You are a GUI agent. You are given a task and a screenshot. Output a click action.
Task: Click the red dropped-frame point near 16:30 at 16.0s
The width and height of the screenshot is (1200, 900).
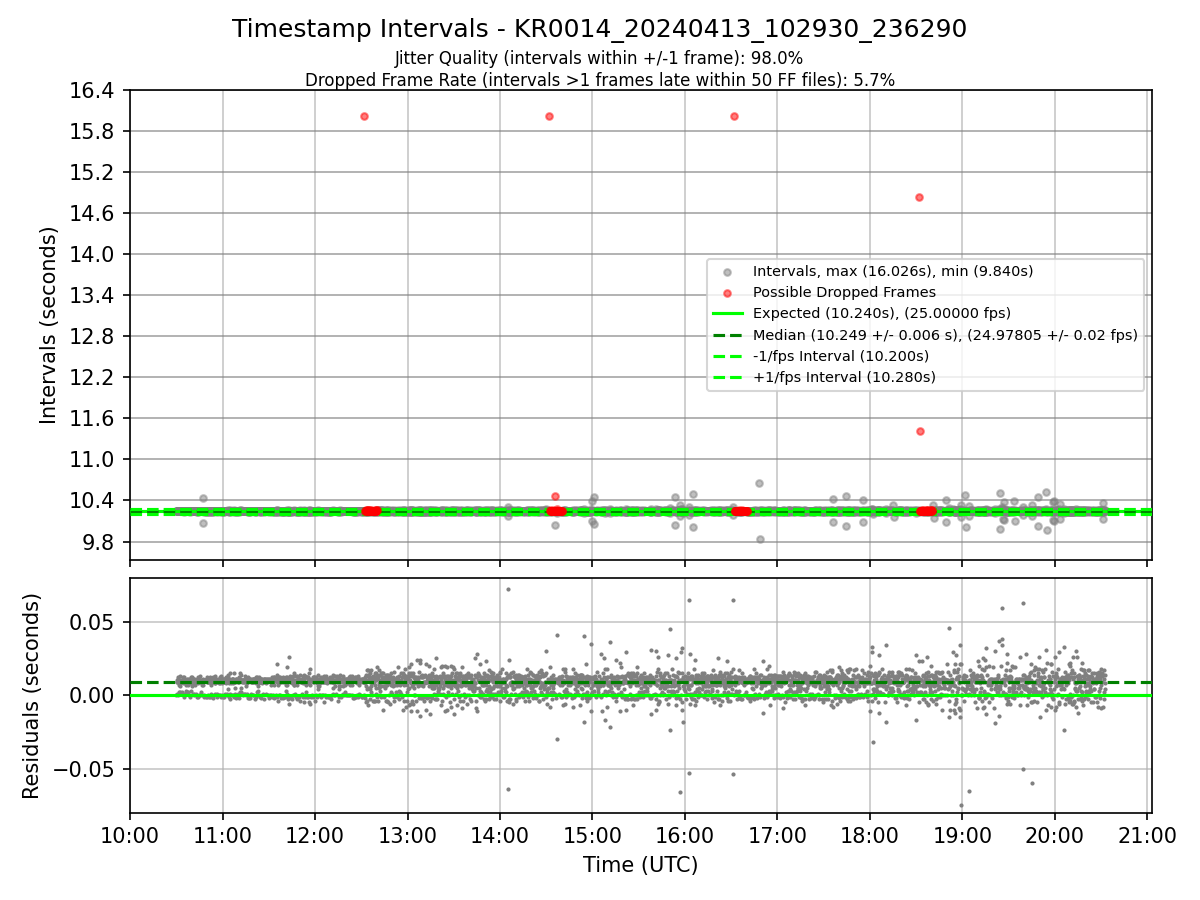pos(734,116)
